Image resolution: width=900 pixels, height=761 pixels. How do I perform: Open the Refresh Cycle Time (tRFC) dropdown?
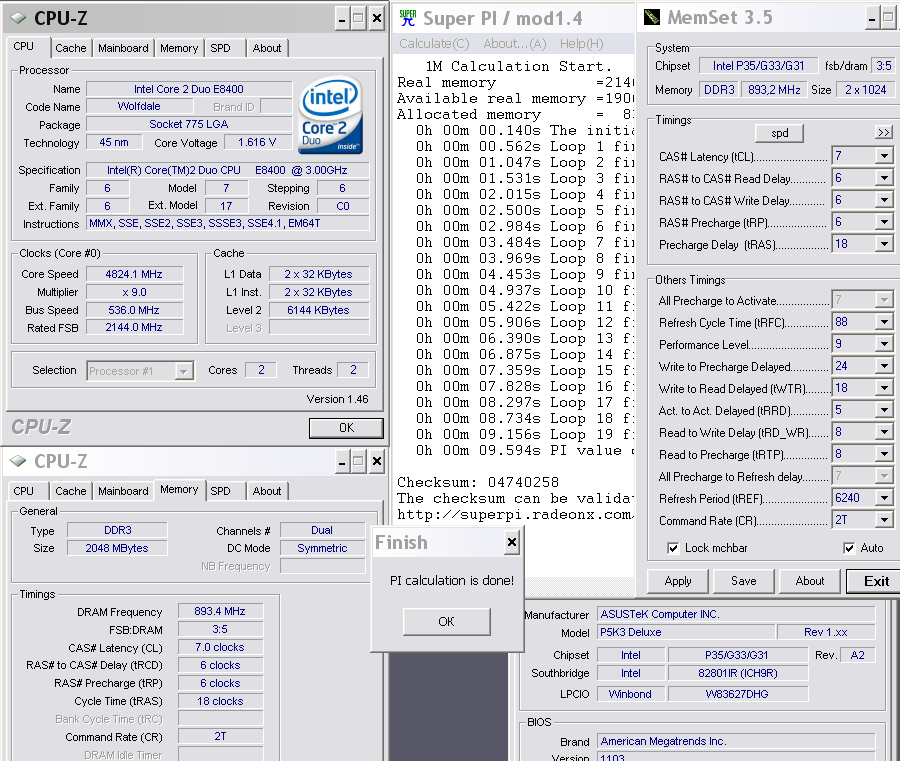[x=884, y=322]
